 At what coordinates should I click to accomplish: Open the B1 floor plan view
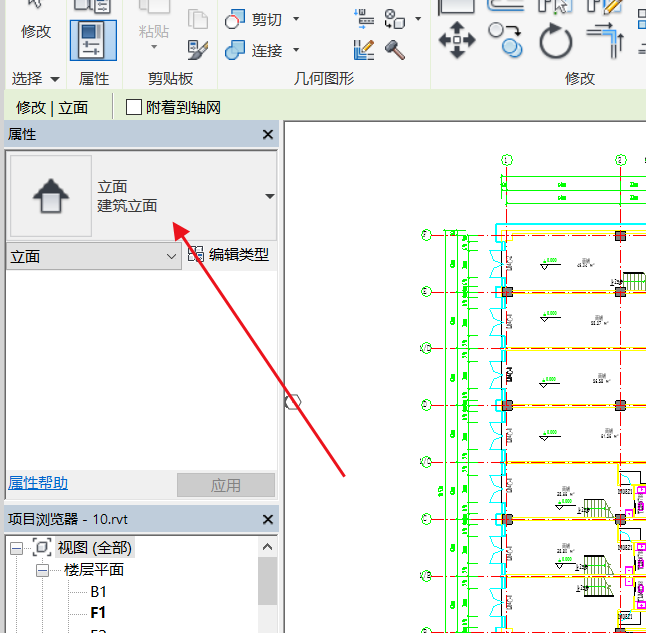click(99, 592)
